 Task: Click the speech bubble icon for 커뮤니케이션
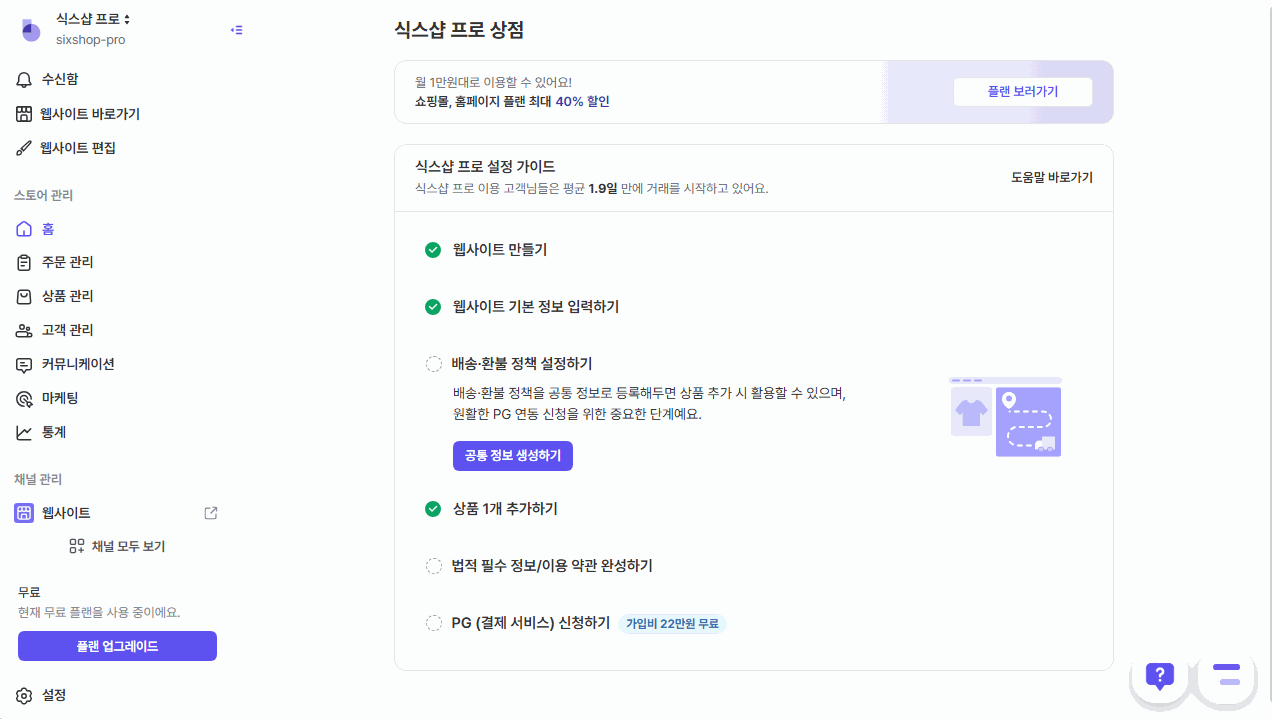tap(25, 364)
